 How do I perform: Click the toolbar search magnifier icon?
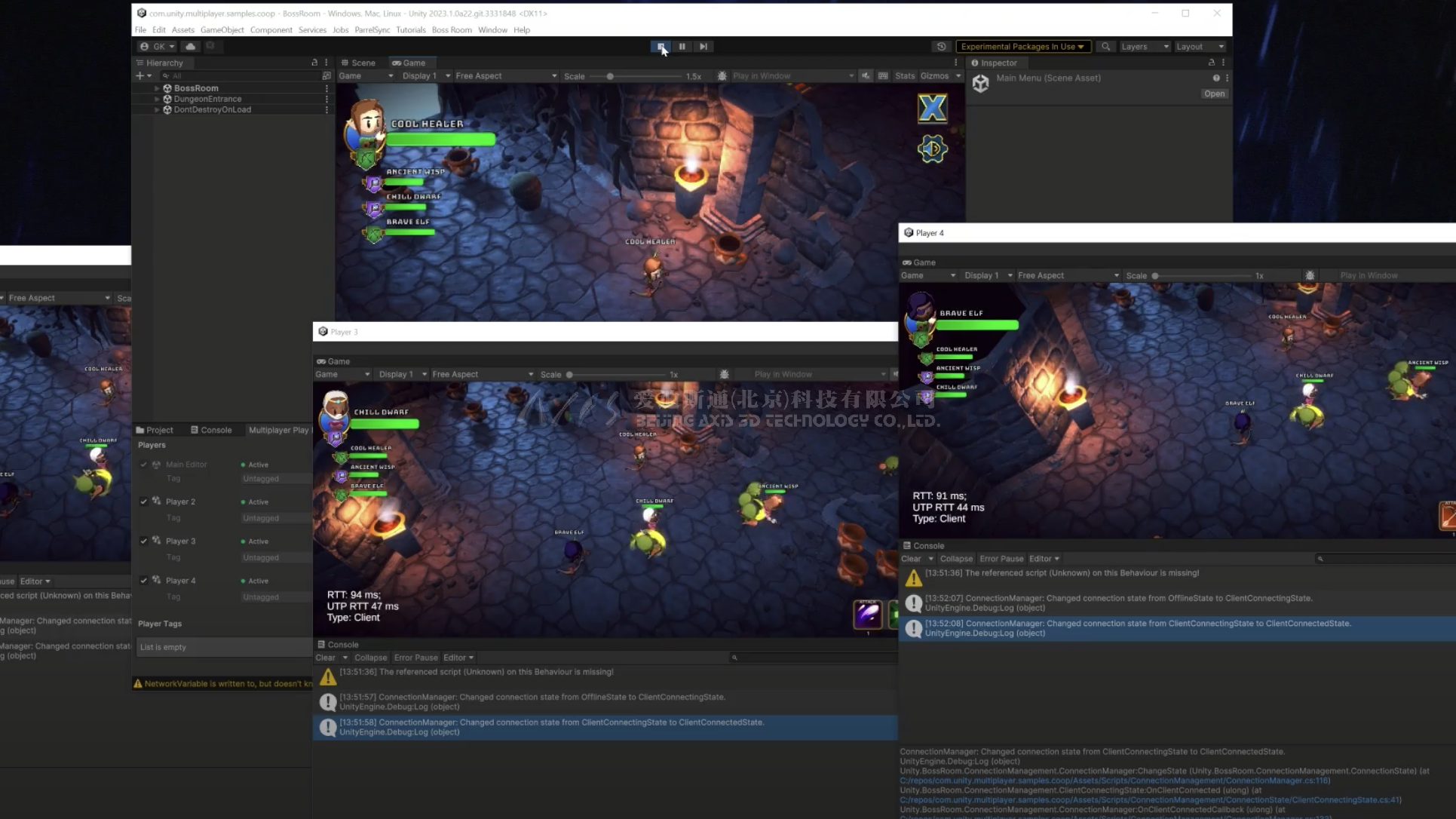coord(1105,47)
